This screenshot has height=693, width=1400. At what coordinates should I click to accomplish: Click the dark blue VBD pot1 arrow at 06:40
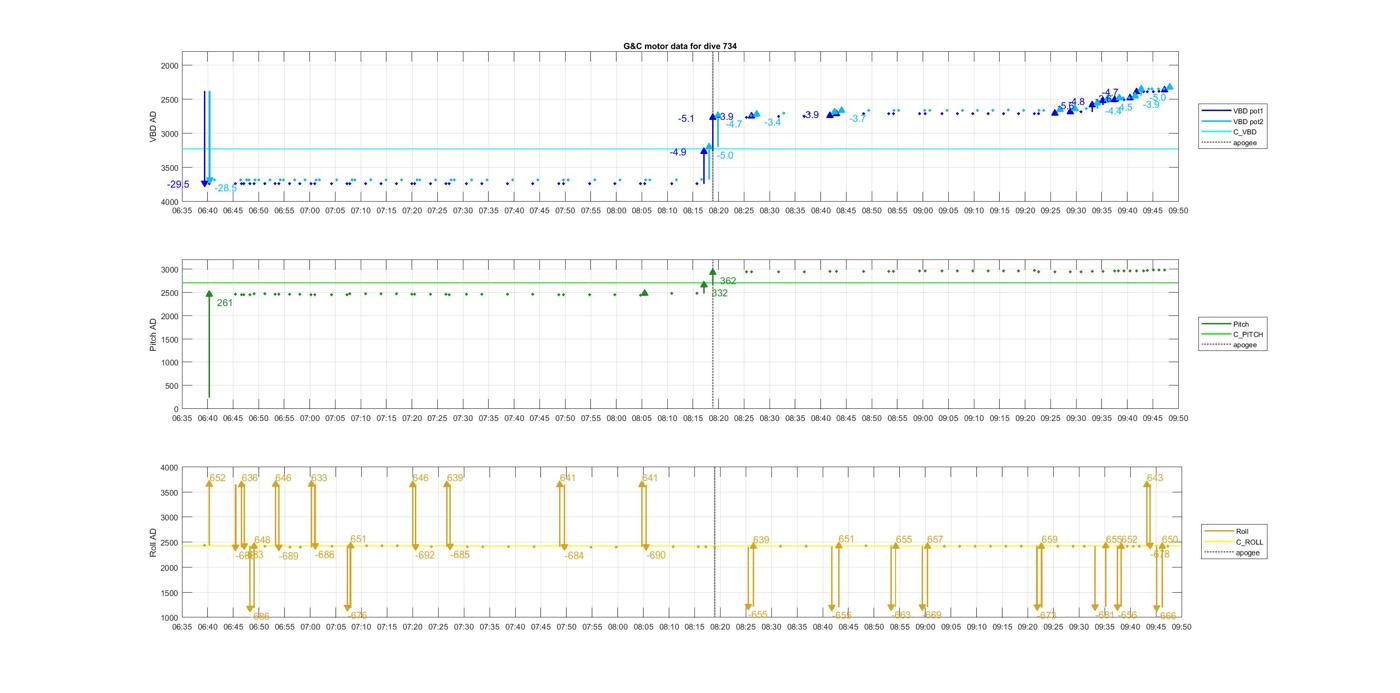(x=205, y=138)
